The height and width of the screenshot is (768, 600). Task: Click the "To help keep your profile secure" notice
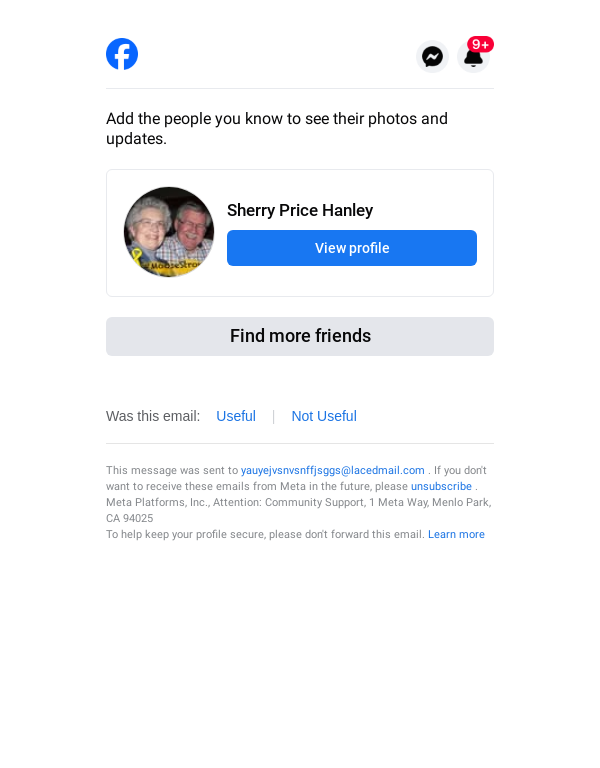pyautogui.click(x=265, y=535)
